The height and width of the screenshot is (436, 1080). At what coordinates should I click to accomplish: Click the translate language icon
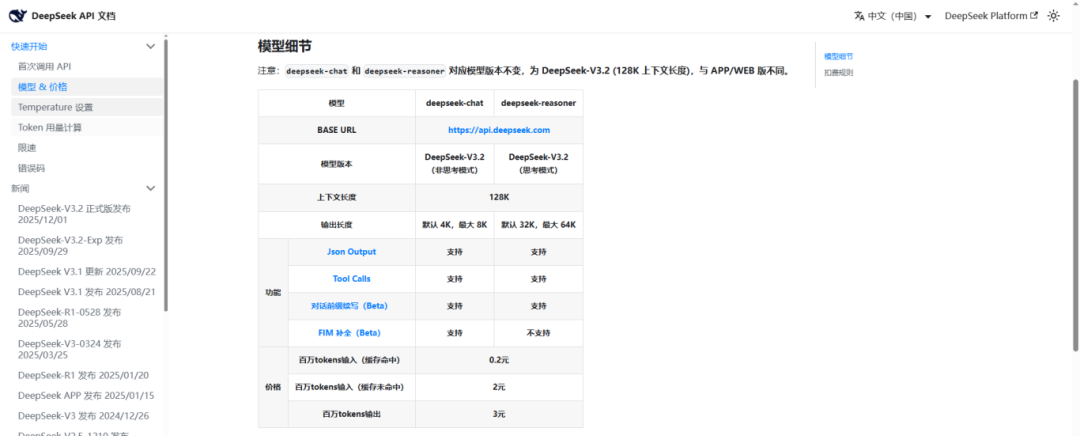(x=859, y=16)
